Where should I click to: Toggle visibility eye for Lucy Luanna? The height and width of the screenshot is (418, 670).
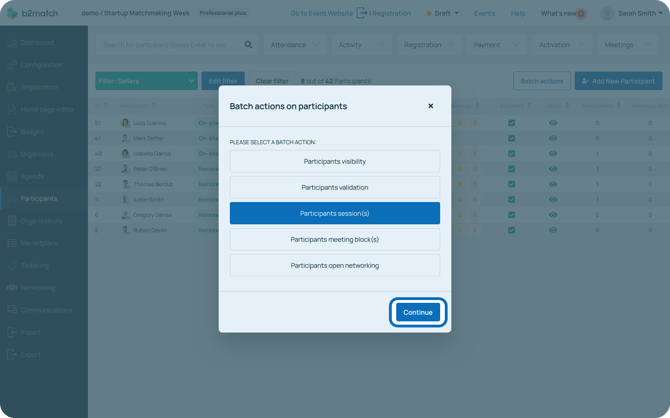pos(553,123)
